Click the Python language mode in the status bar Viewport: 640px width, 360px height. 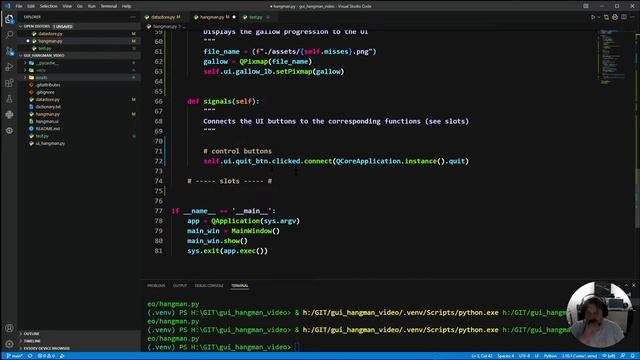point(550,356)
